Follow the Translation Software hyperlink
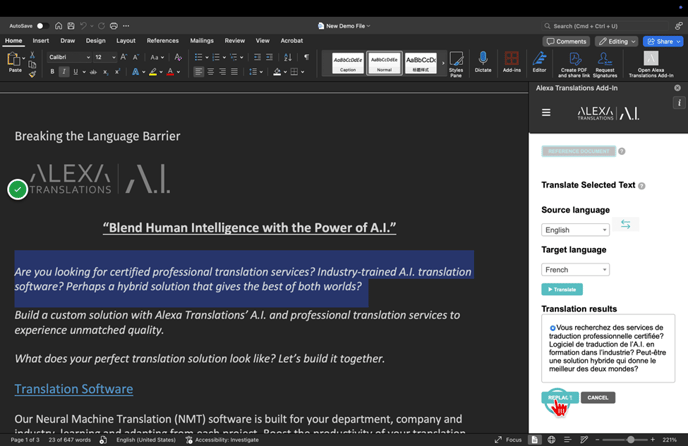 [x=74, y=389]
